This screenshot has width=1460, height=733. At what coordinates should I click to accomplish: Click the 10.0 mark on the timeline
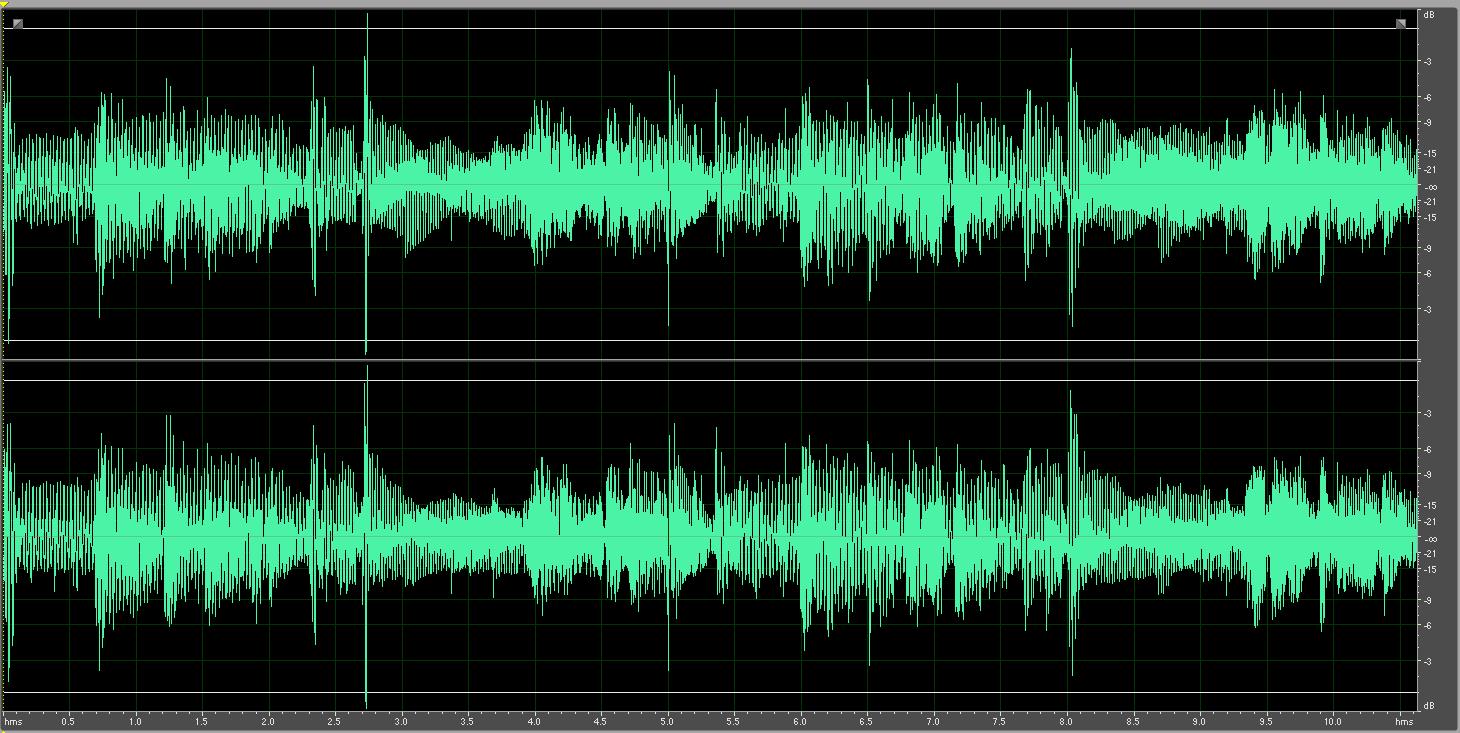pos(1332,720)
